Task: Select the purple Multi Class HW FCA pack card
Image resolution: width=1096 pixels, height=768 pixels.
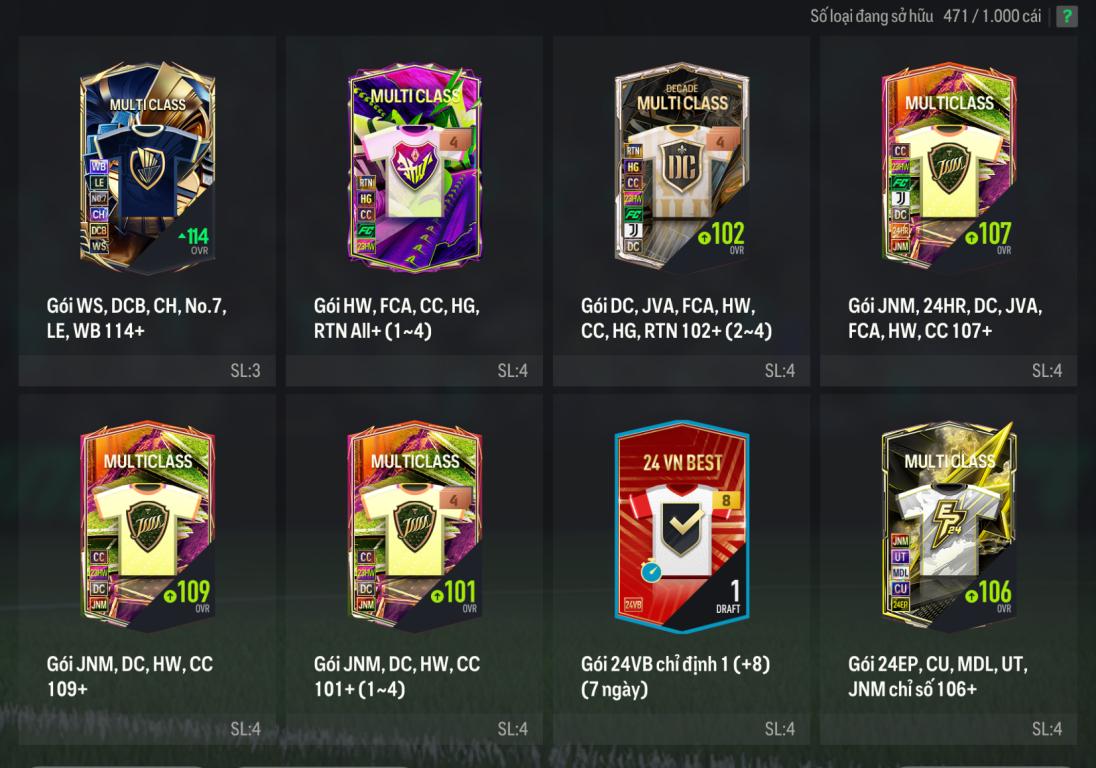Action: tap(414, 168)
